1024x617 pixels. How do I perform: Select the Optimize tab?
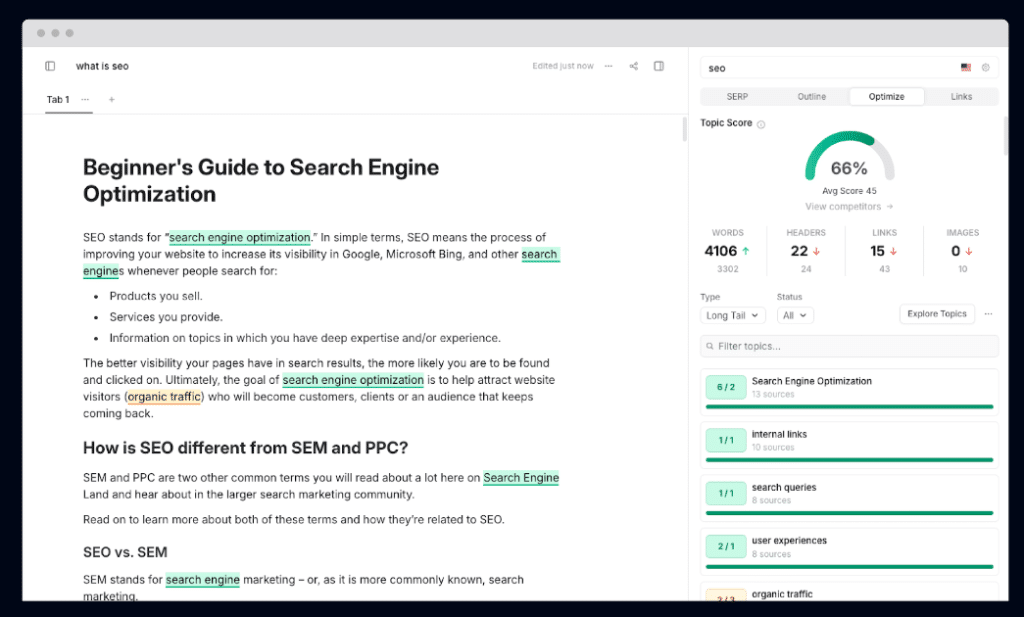(x=886, y=97)
